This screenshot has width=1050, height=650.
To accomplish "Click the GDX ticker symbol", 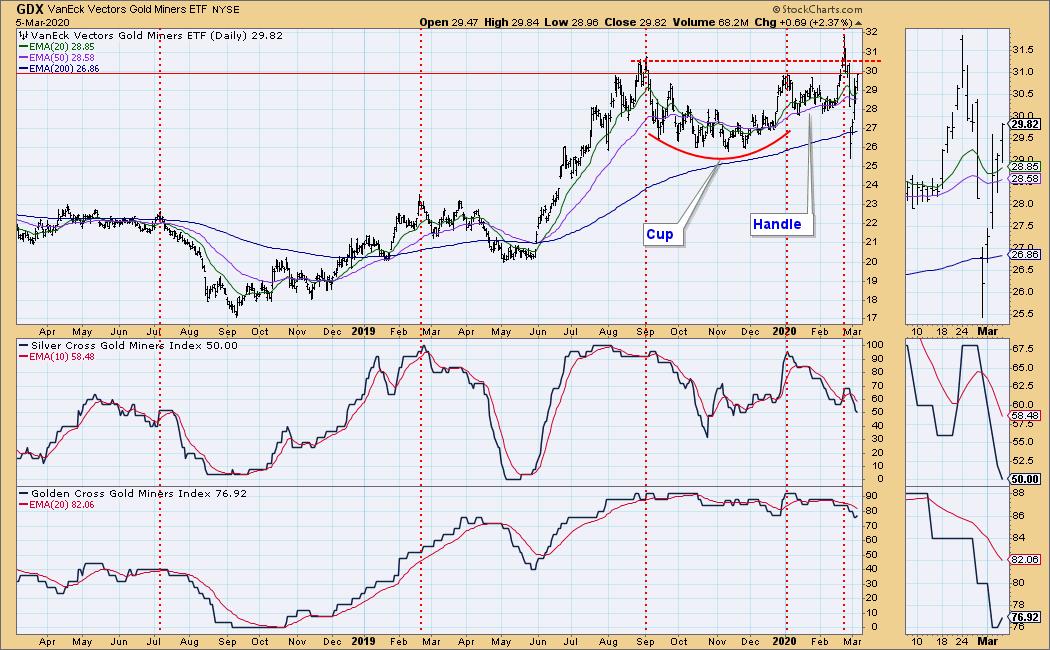I will click(x=31, y=9).
